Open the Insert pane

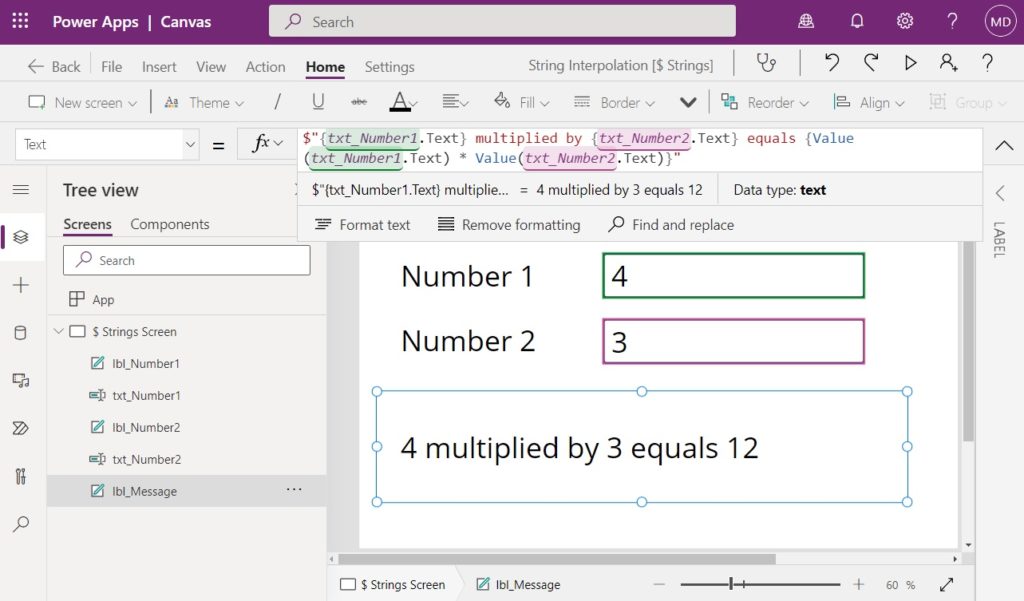22,287
